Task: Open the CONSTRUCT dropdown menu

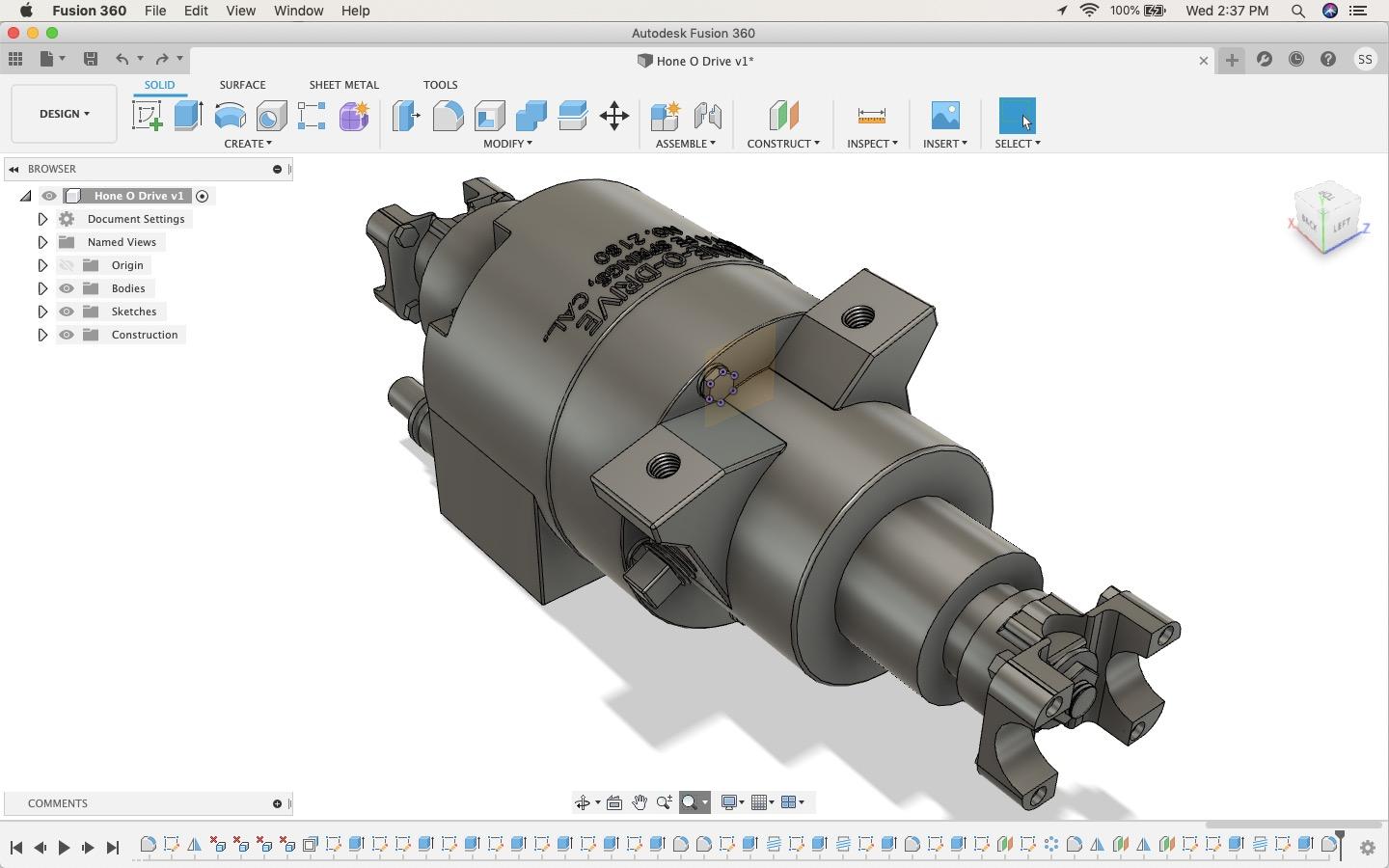Action: pyautogui.click(x=783, y=144)
